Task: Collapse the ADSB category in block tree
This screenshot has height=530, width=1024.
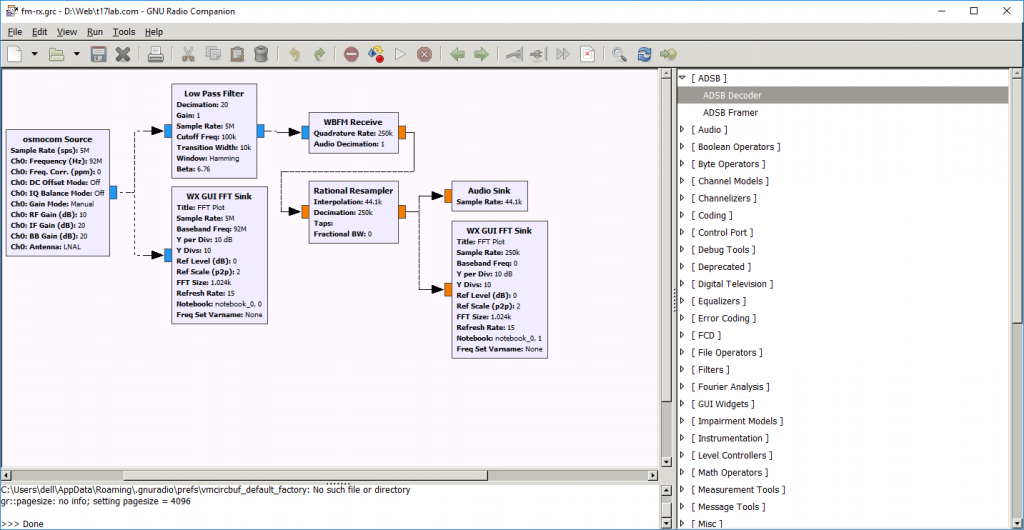Action: 682,78
